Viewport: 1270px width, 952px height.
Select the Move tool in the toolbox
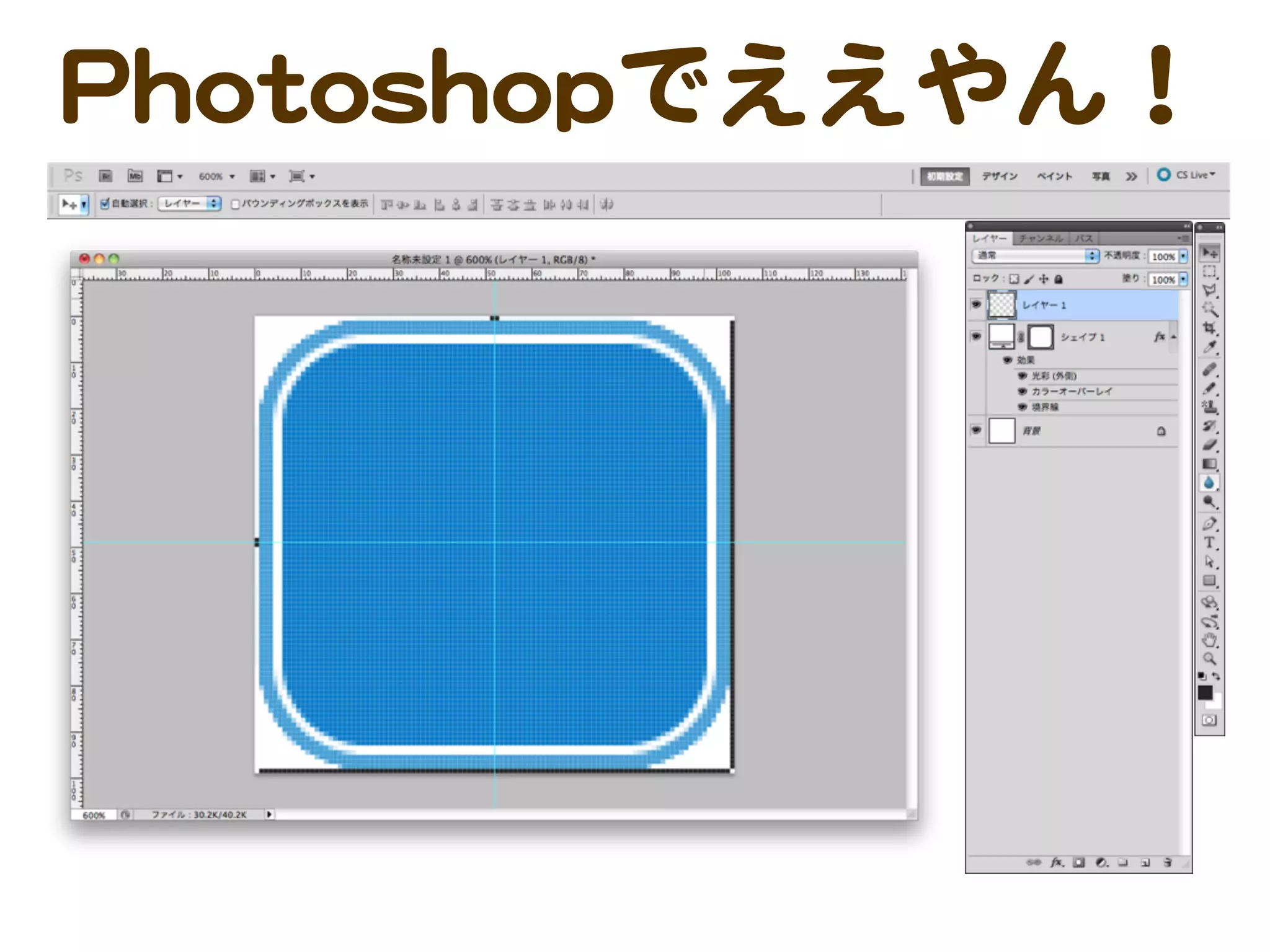pyautogui.click(x=1209, y=253)
